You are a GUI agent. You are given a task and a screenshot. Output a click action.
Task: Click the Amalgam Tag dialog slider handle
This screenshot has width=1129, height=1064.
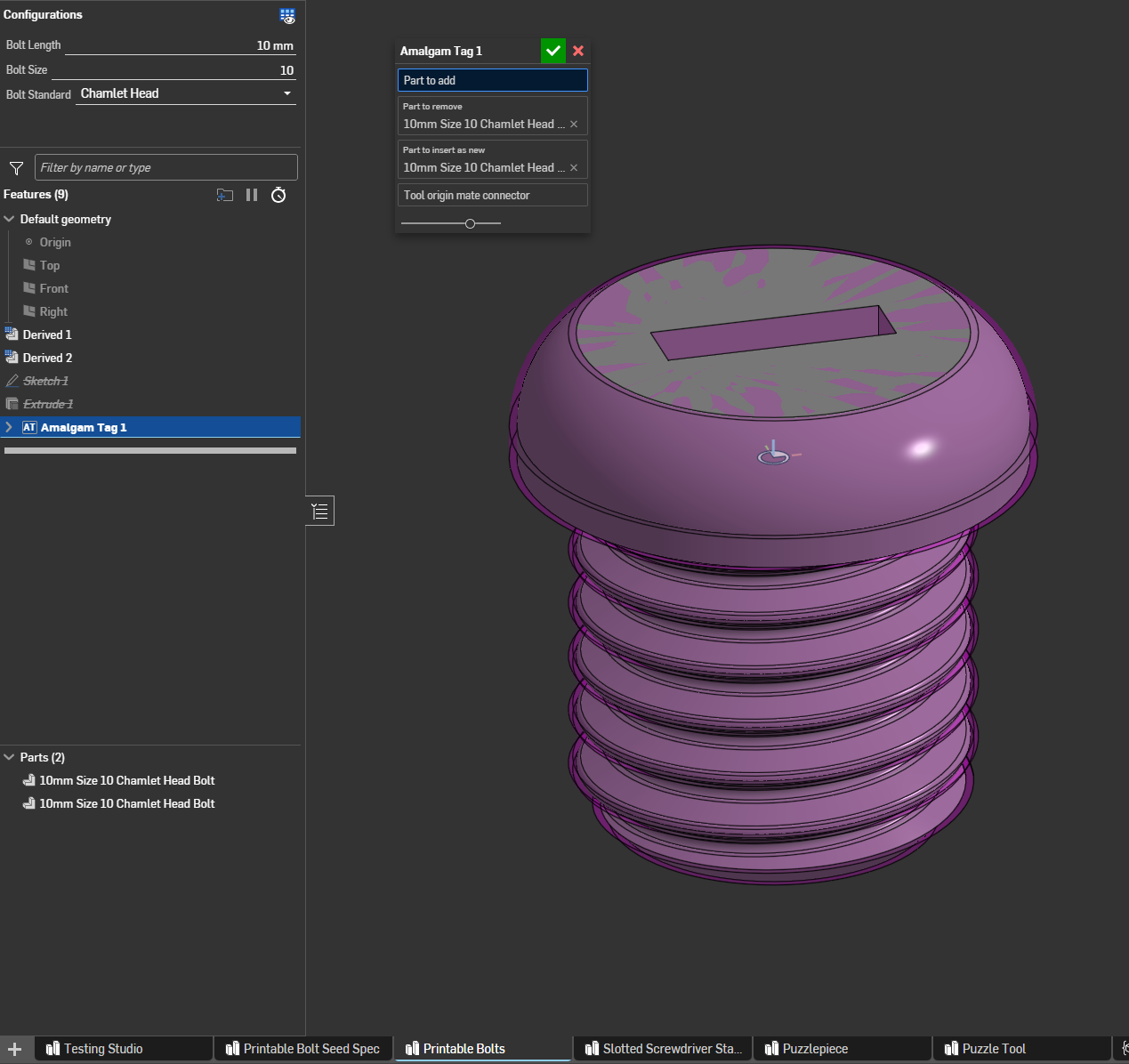click(x=470, y=223)
